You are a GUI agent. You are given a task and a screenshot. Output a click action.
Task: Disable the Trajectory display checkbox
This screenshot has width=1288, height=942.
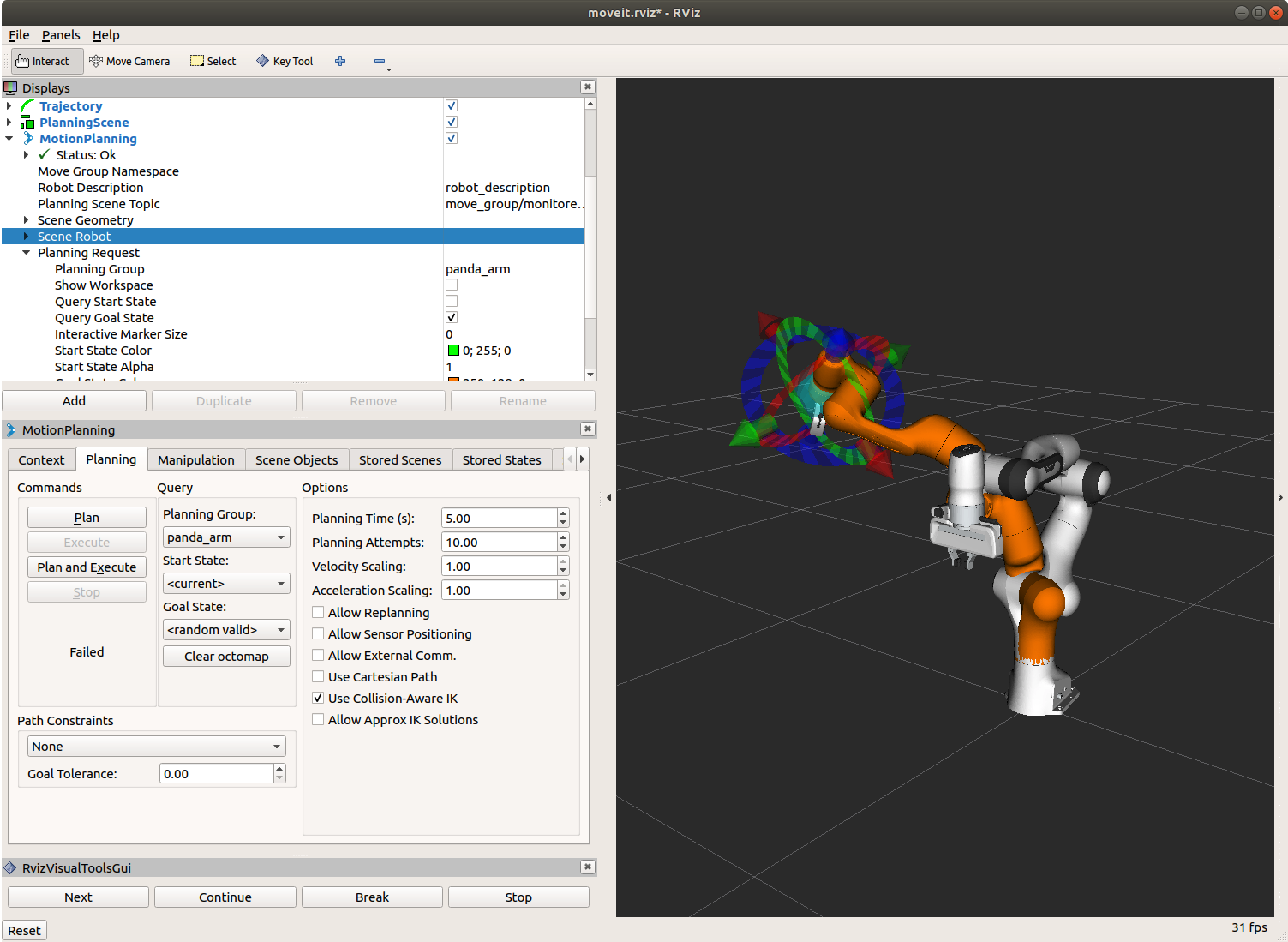[x=452, y=105]
